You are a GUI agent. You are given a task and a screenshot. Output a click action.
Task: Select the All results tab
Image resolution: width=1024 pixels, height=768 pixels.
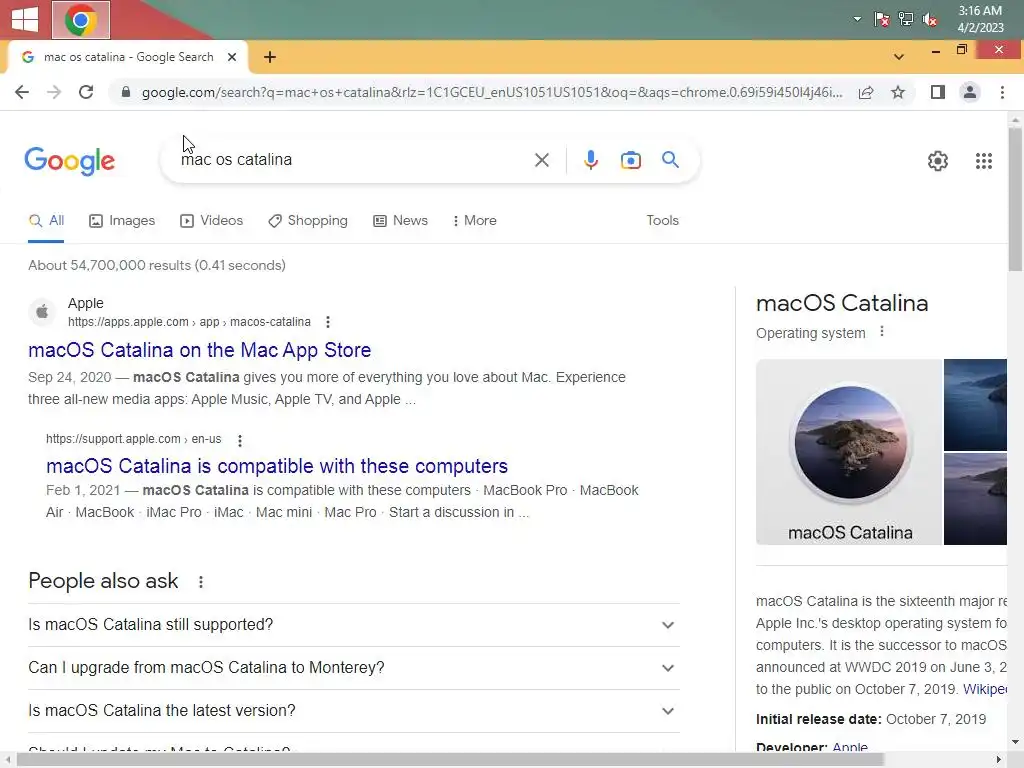click(x=46, y=221)
